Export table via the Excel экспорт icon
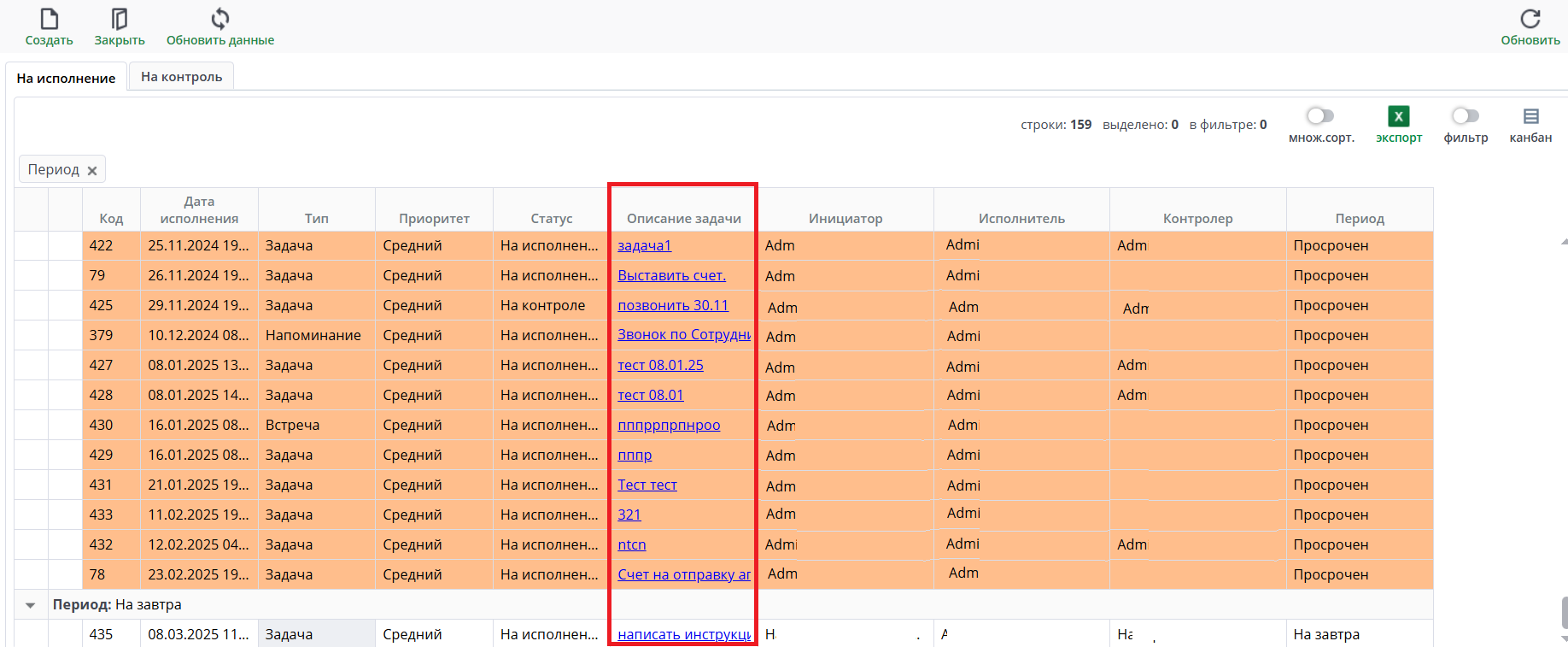Screen dimensions: 1568x647 pos(1398,116)
